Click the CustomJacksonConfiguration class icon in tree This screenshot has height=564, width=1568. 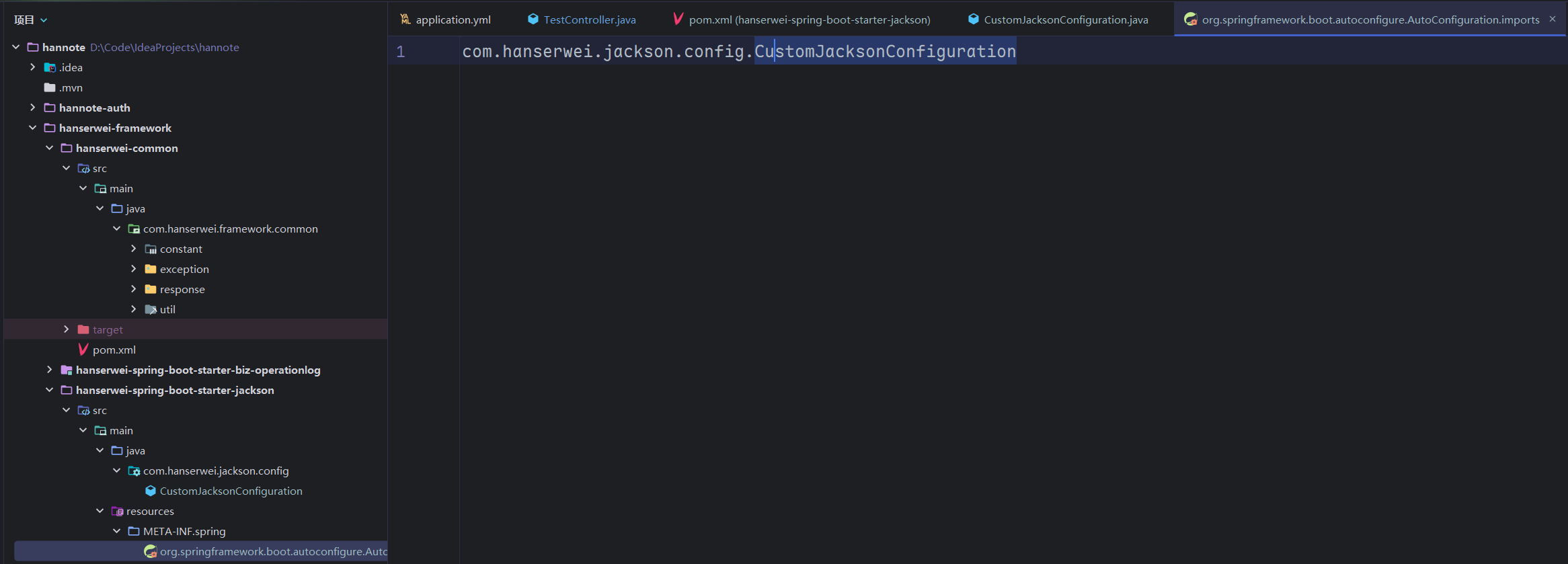pos(151,491)
